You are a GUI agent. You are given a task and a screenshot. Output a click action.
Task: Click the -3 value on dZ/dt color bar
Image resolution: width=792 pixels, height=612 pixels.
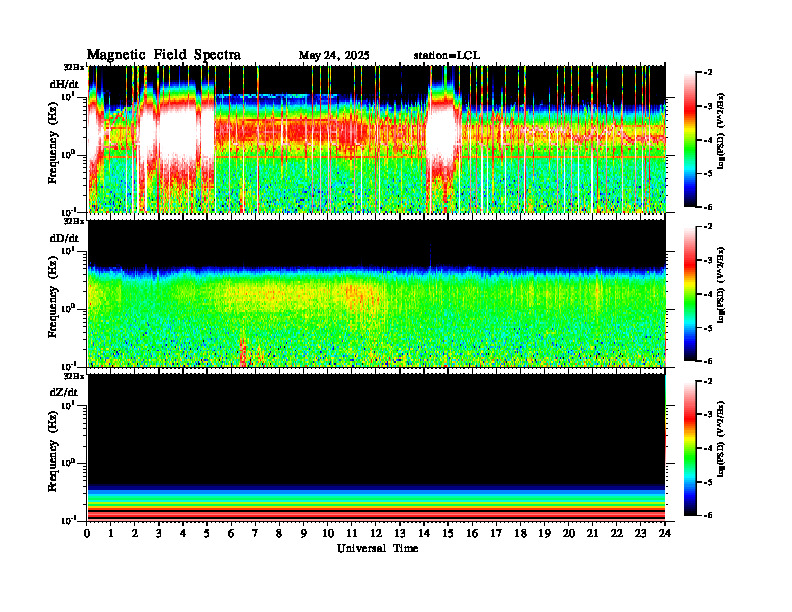(x=708, y=415)
